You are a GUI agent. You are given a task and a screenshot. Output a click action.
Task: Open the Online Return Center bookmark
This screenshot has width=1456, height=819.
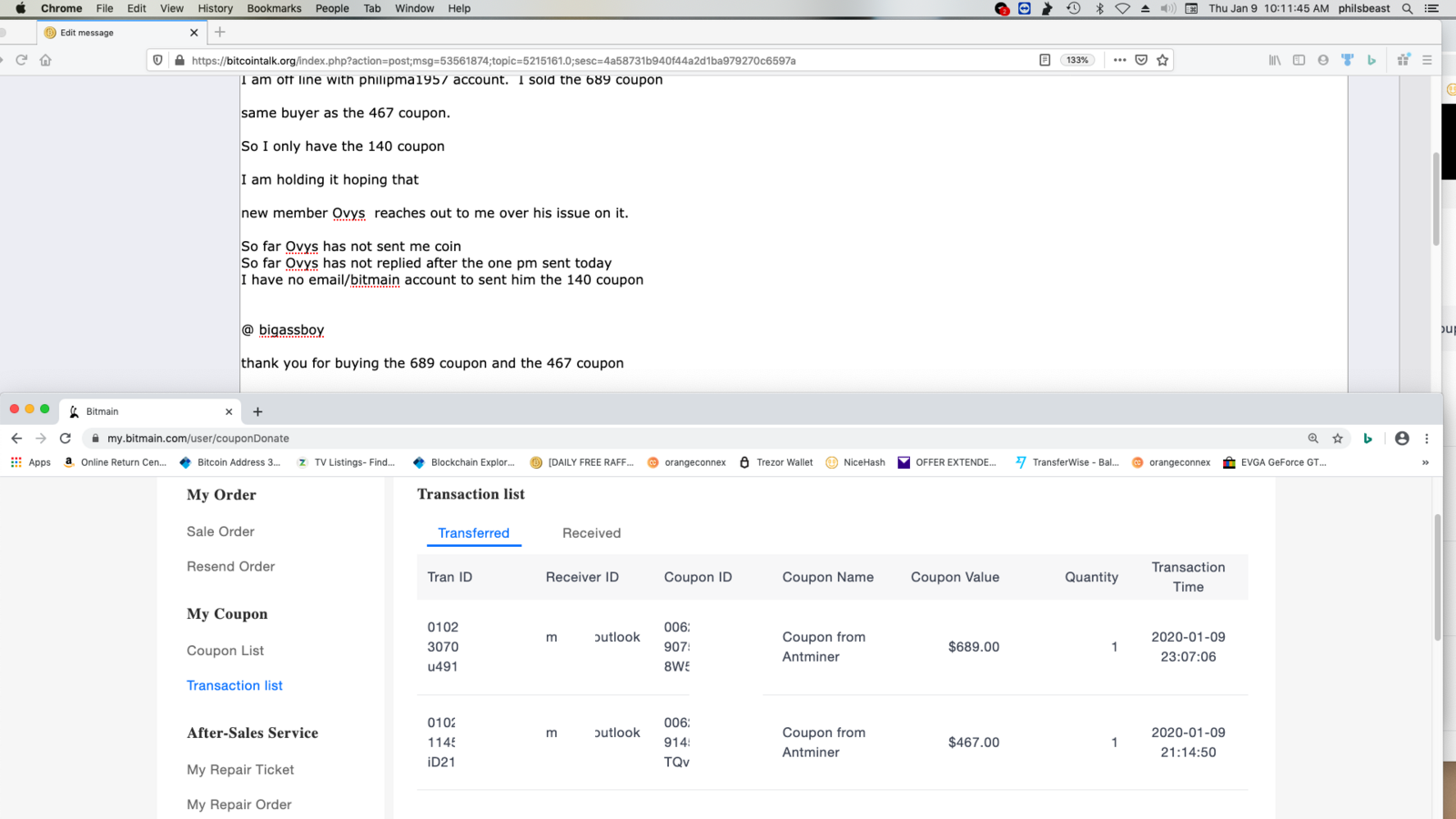coord(115,462)
